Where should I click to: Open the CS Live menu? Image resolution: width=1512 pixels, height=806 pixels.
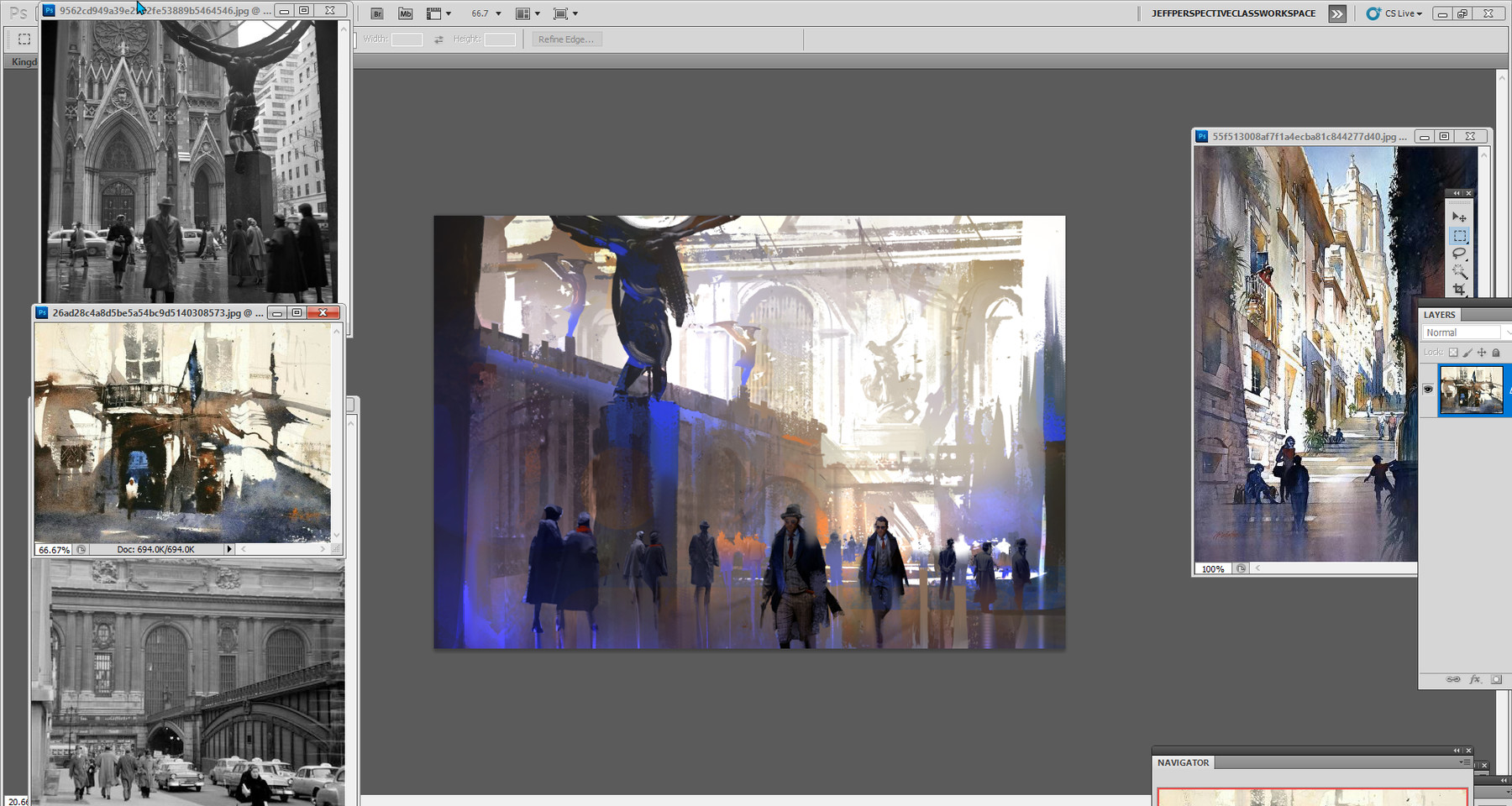(1394, 13)
